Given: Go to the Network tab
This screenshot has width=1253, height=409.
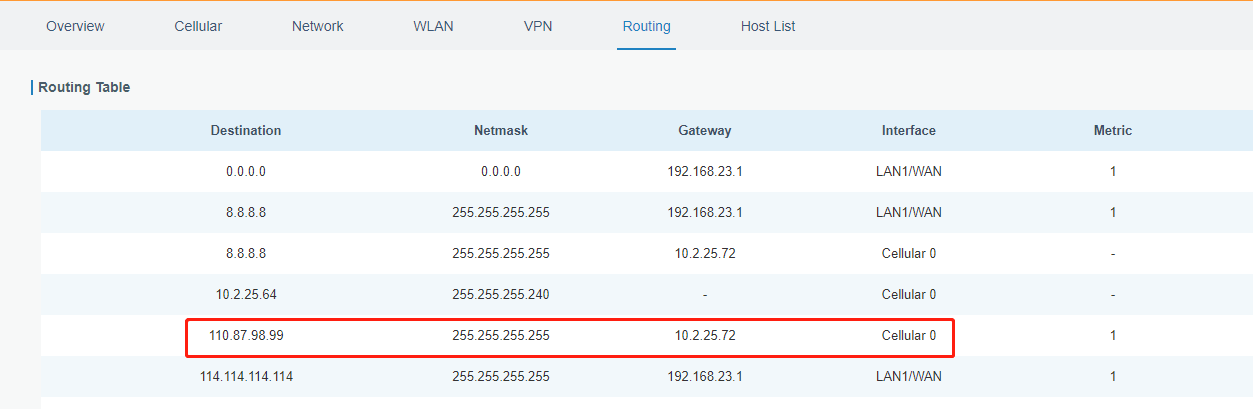Looking at the screenshot, I should [x=317, y=26].
